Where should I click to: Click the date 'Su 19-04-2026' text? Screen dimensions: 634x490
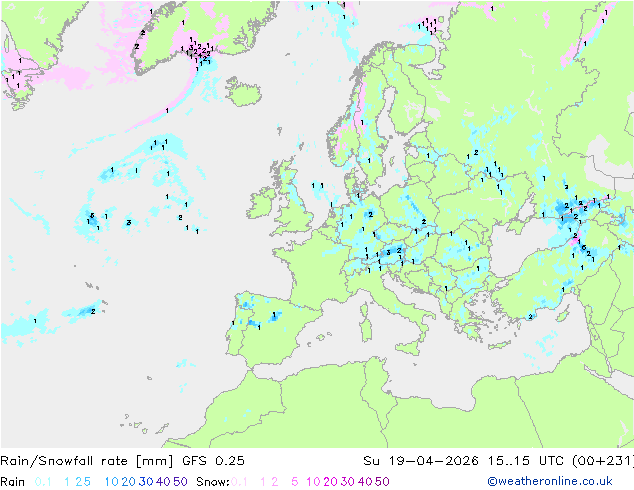[x=421, y=461]
